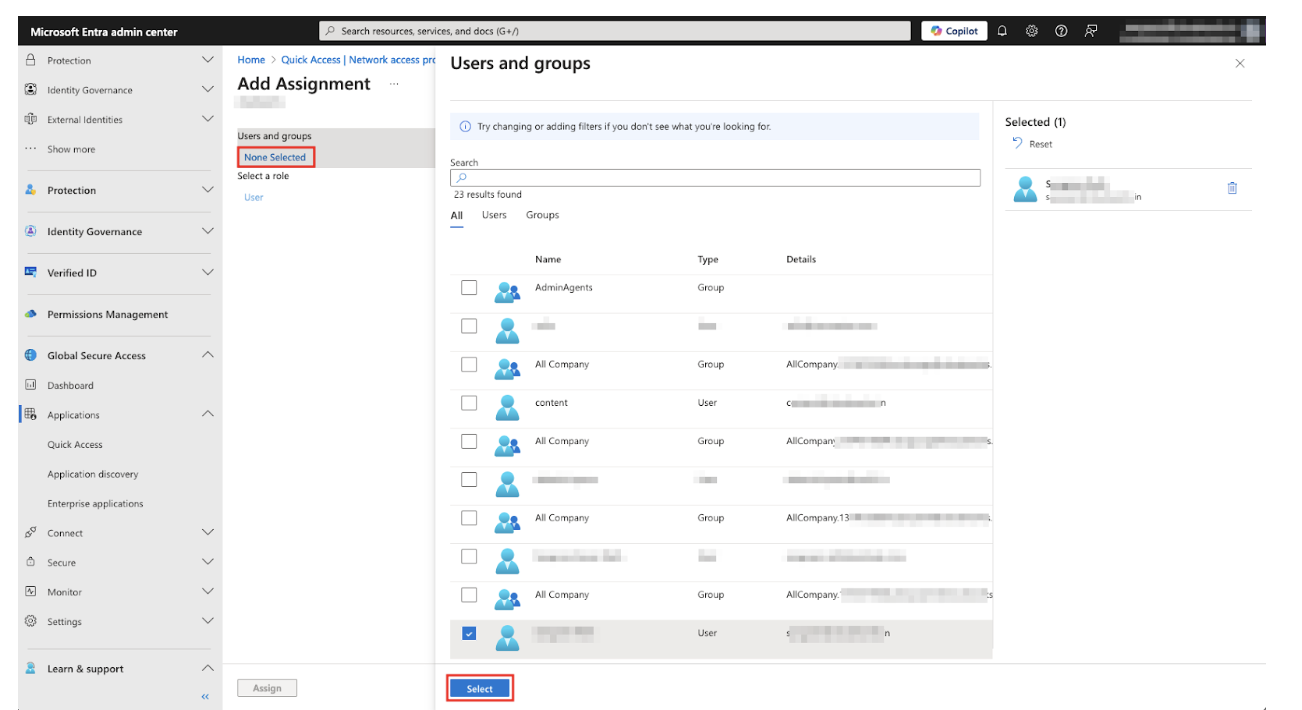This screenshot has height=710, width=1302.
Task: Open the help question mark icon
Action: point(1059,31)
